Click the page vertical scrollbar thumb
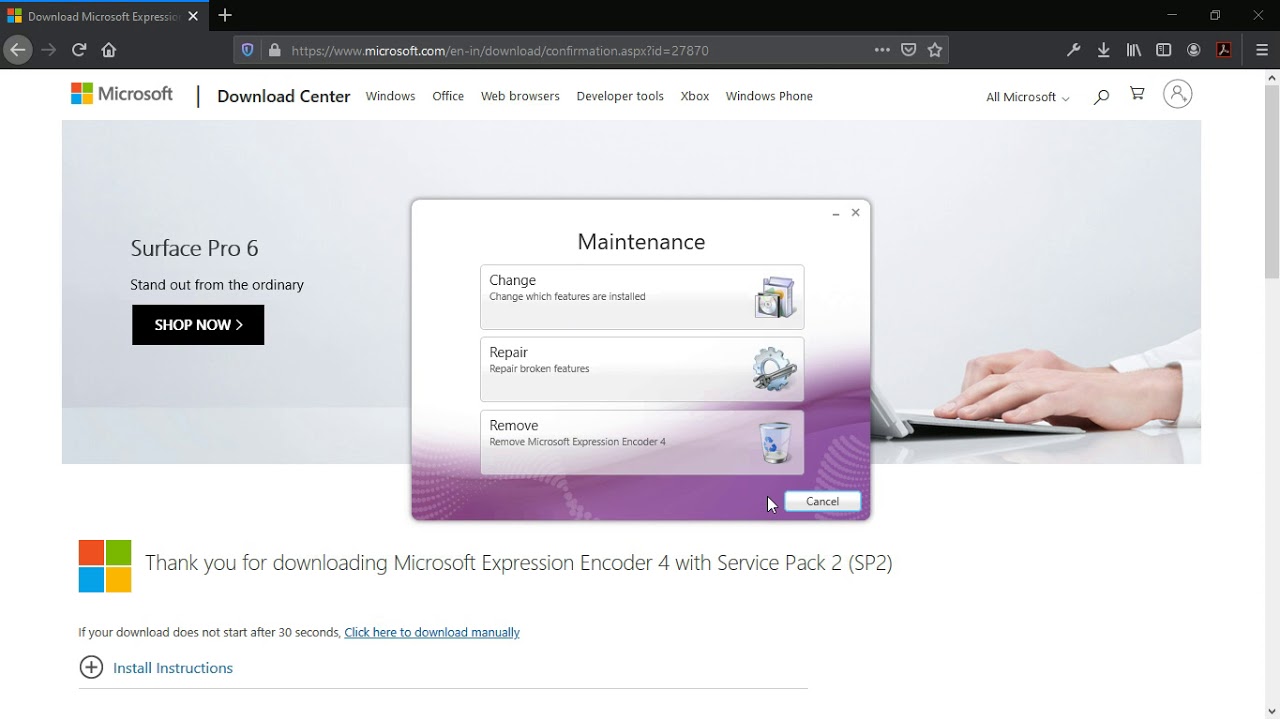 (x=1272, y=180)
